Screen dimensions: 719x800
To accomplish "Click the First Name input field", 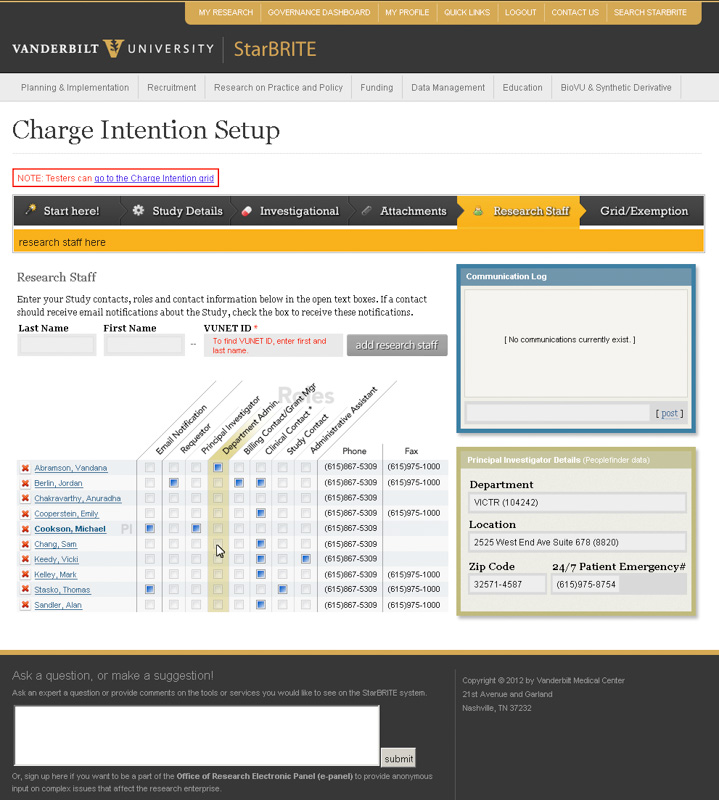I will tap(144, 345).
